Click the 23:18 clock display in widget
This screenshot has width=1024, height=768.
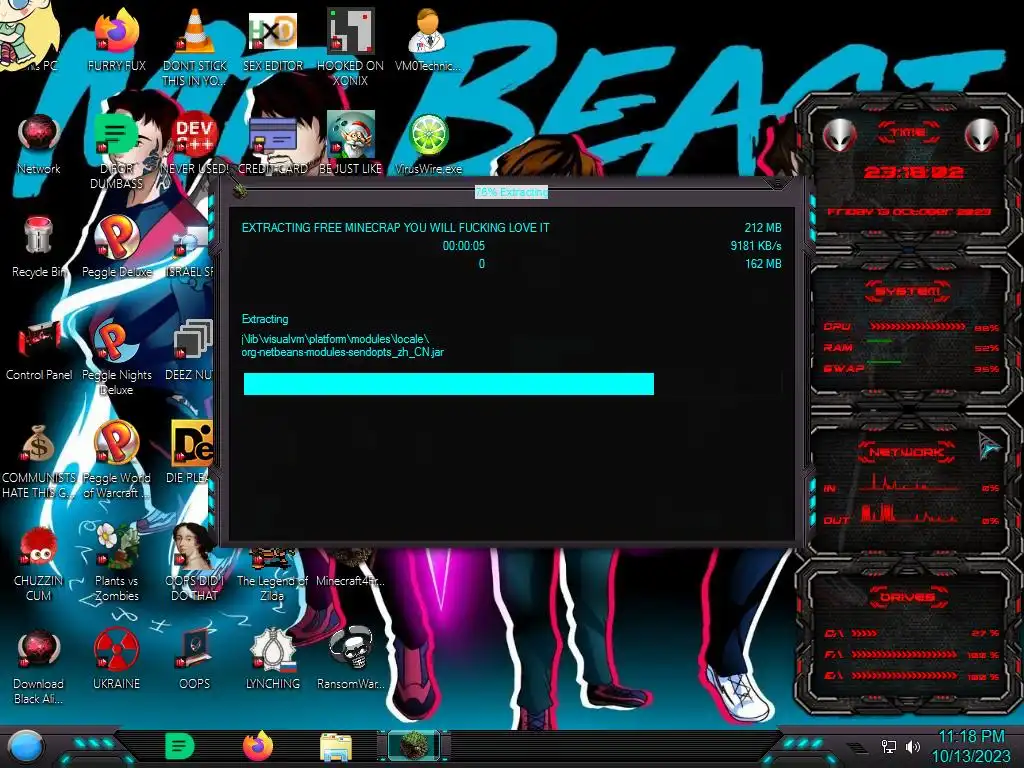pyautogui.click(x=913, y=172)
